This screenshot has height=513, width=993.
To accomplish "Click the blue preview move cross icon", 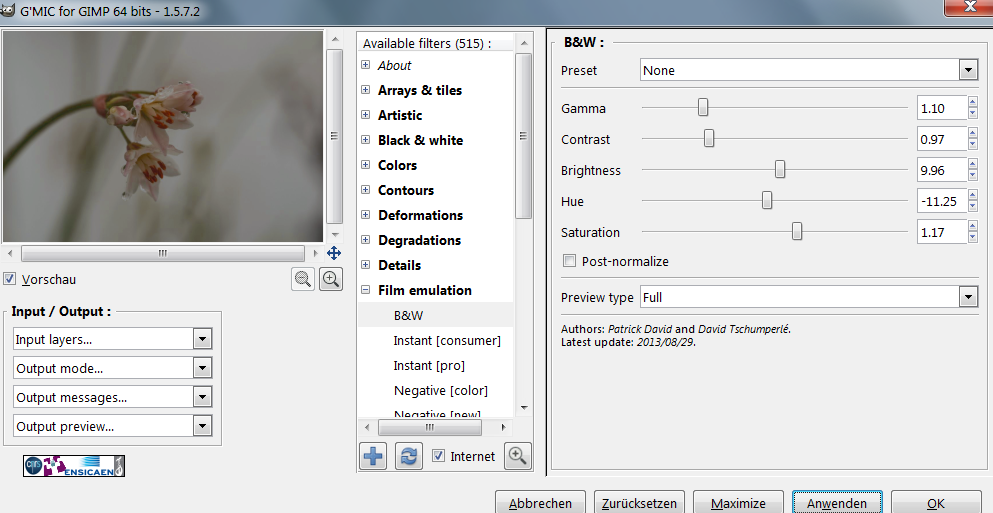I will (334, 253).
